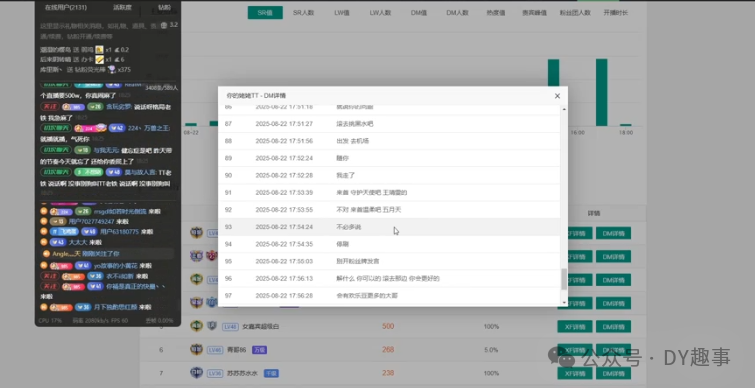Click the 万级 badge beside 青哥86
The image size is (755, 388).
(260, 350)
